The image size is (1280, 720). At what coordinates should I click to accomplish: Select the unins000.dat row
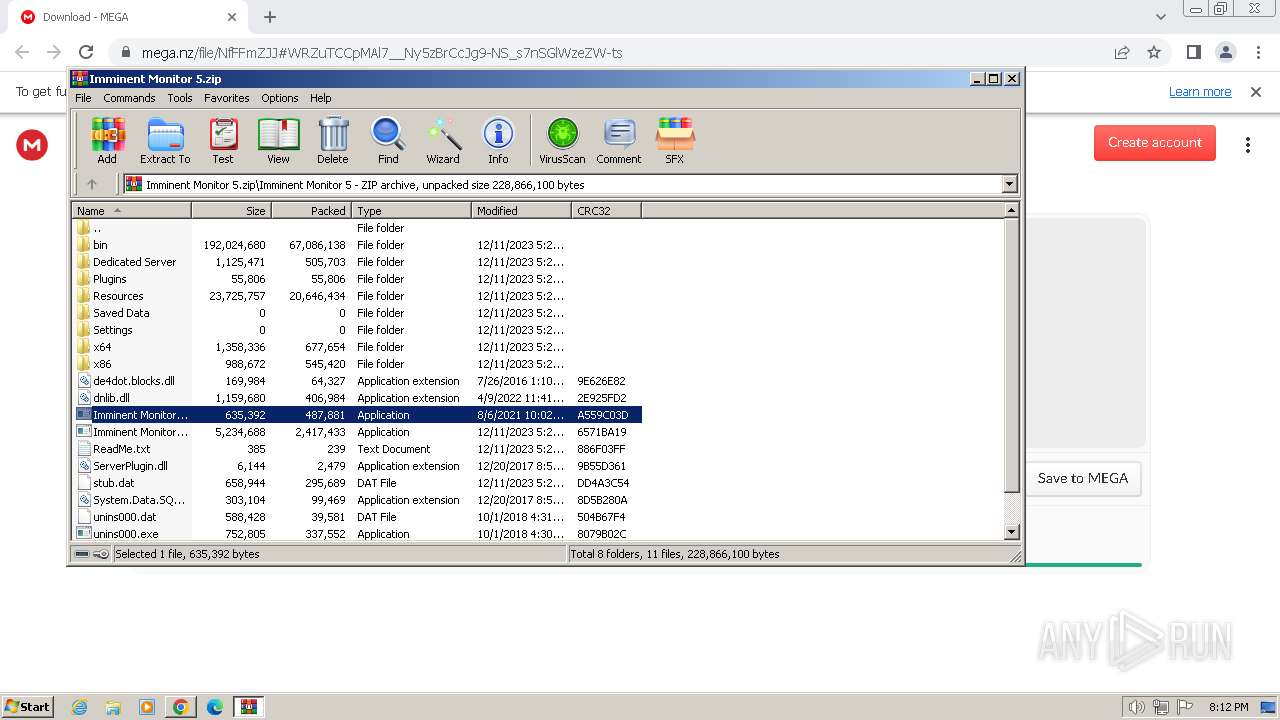pyautogui.click(x=358, y=517)
